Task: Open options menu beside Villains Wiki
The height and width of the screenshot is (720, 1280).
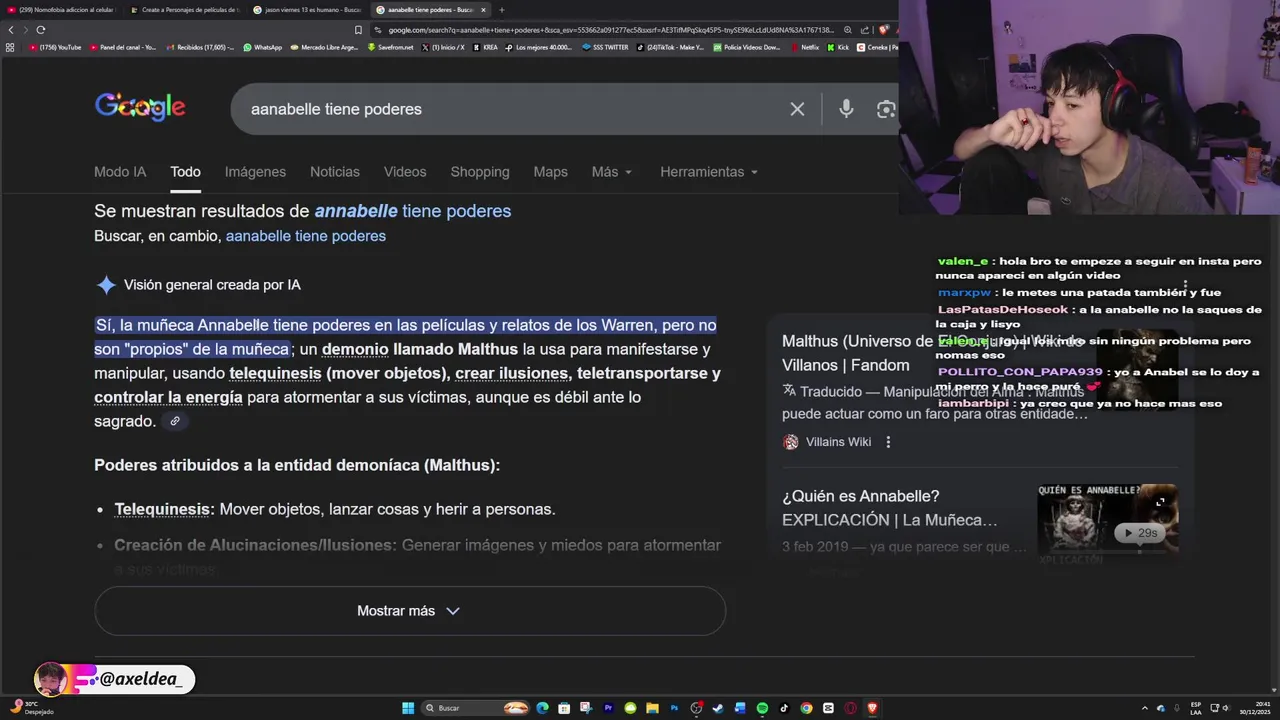Action: [888, 442]
